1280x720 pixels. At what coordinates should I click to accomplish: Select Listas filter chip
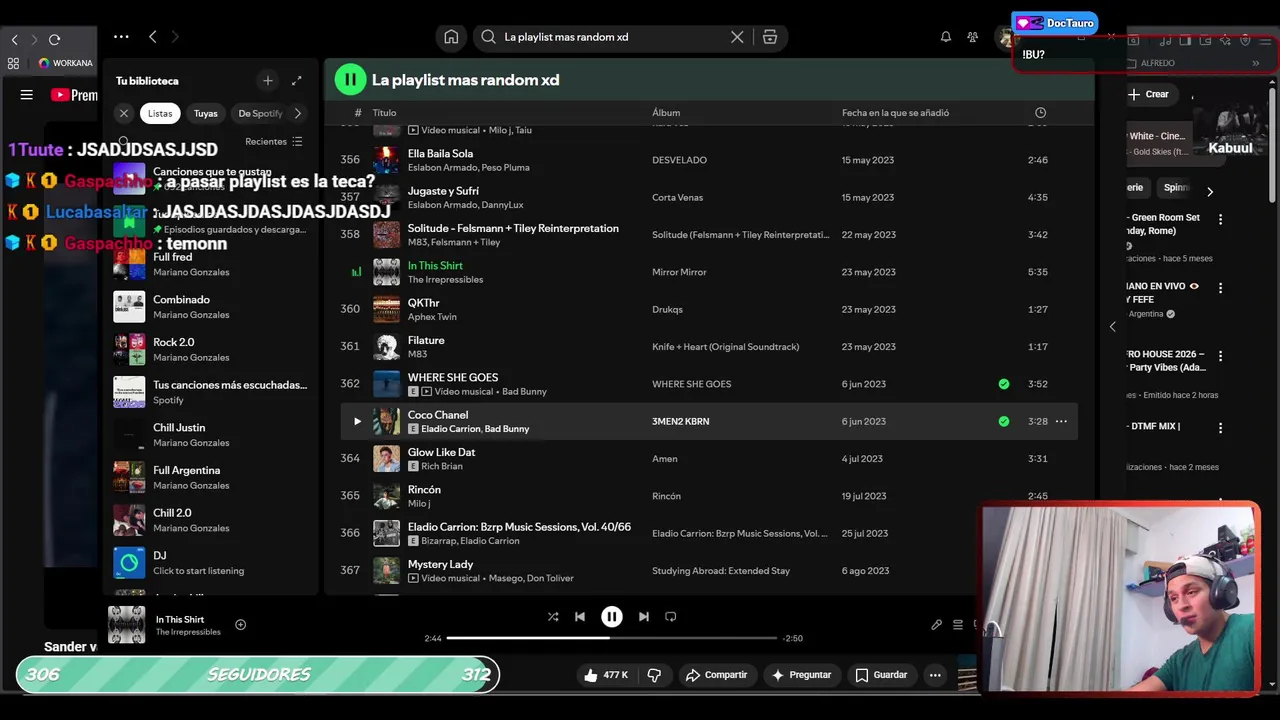160,113
